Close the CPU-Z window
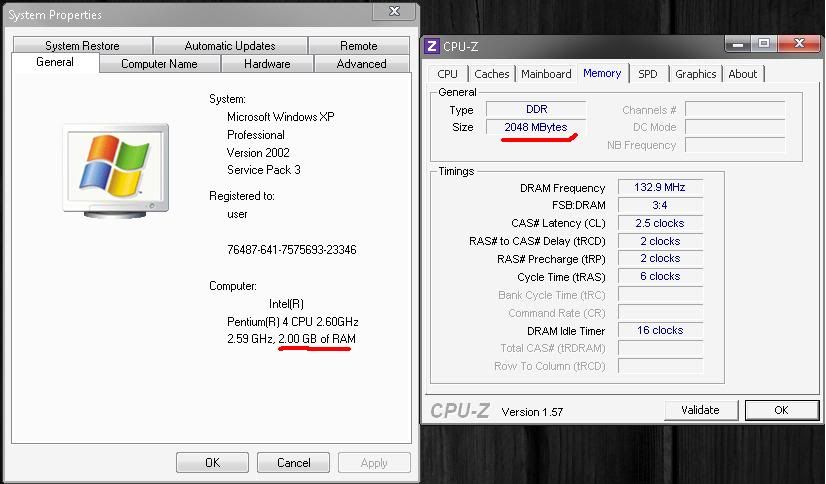 799,44
